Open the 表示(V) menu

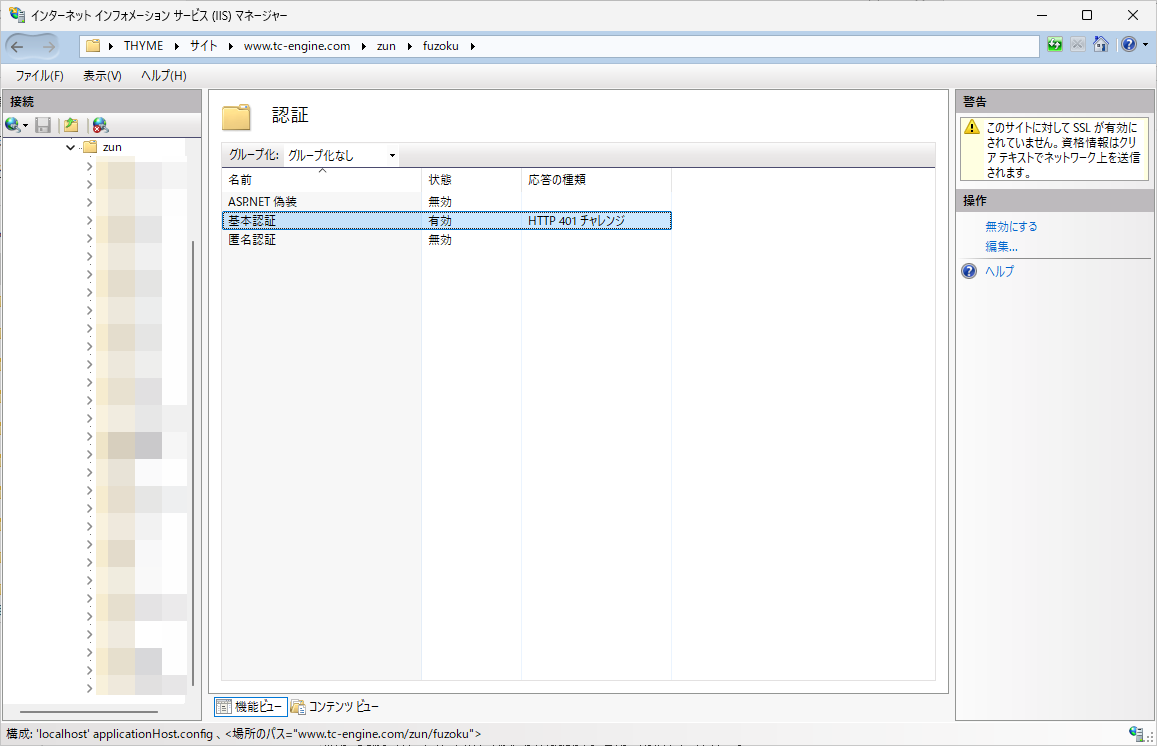point(102,76)
